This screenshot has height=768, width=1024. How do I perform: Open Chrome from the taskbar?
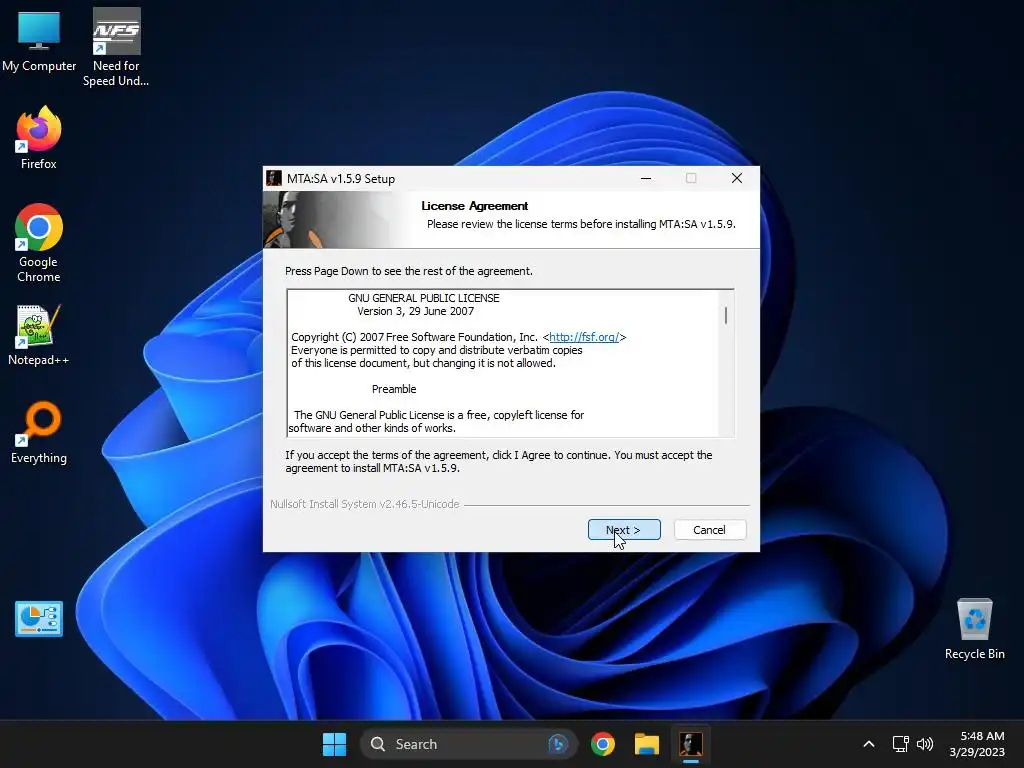pyautogui.click(x=603, y=744)
